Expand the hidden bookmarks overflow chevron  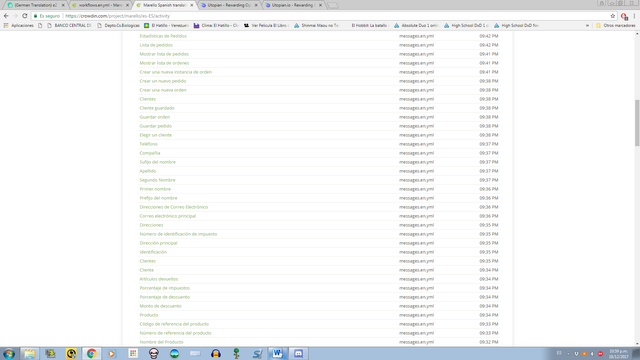(x=587, y=25)
